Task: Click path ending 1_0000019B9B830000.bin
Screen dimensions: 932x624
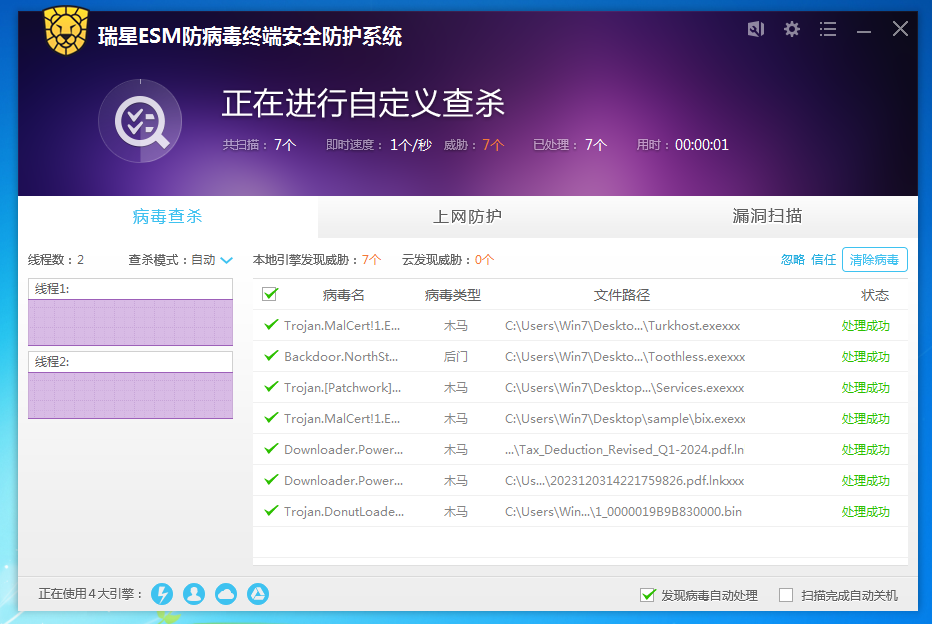Action: click(x=624, y=512)
